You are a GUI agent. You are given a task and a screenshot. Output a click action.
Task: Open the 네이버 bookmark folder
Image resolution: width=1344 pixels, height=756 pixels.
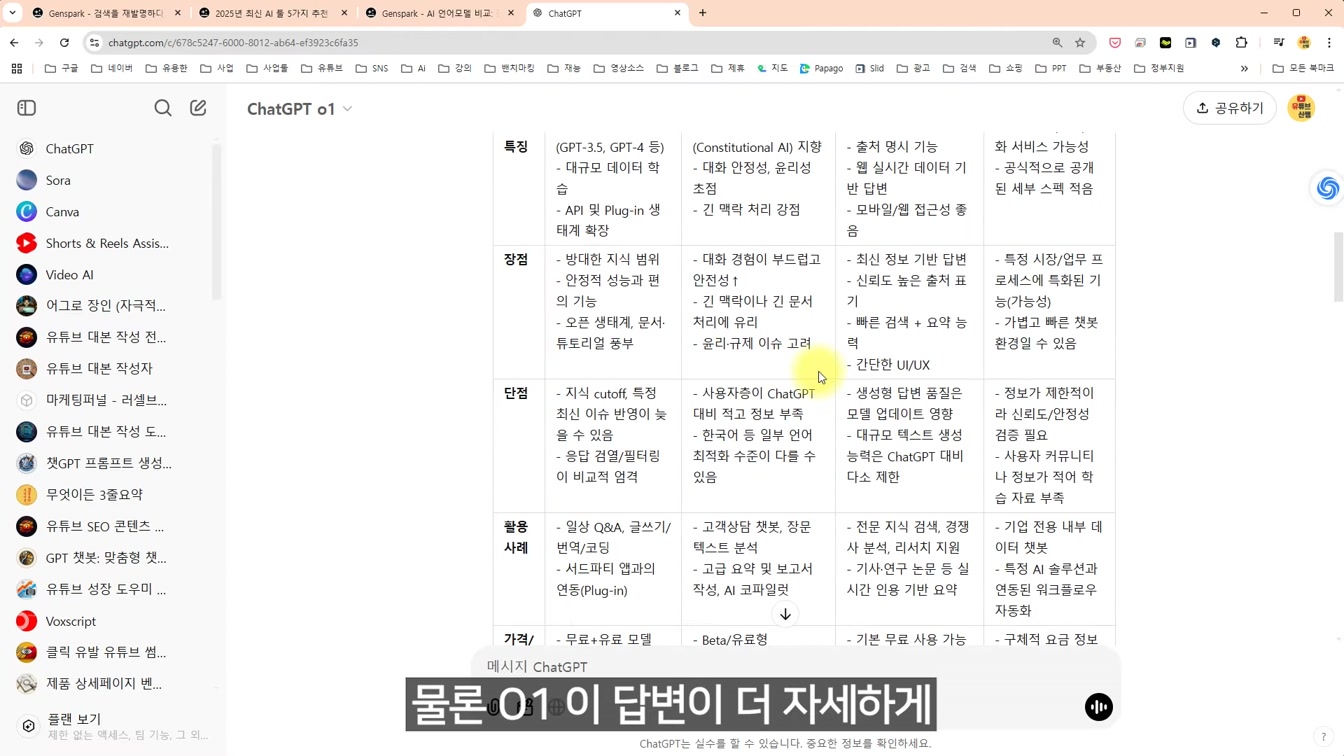[x=112, y=69]
